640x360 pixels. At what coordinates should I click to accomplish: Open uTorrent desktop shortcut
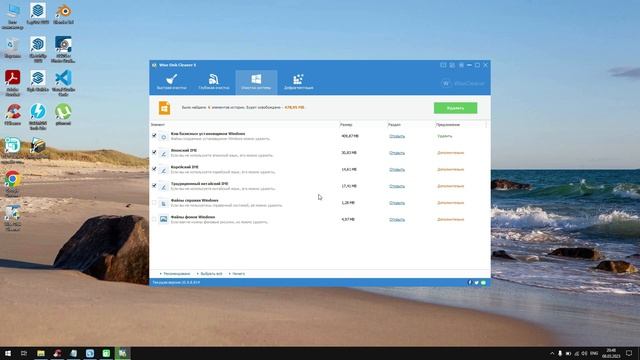pos(63,114)
